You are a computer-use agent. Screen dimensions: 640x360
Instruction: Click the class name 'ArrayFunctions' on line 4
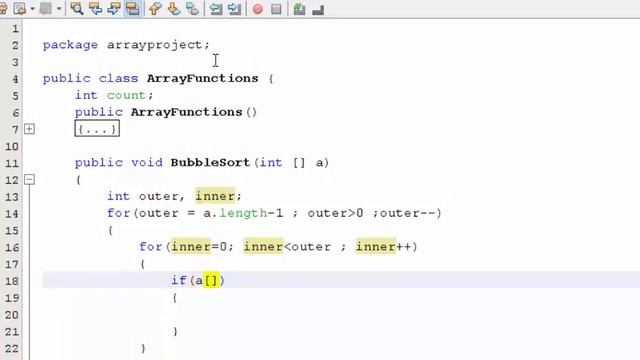click(202, 78)
